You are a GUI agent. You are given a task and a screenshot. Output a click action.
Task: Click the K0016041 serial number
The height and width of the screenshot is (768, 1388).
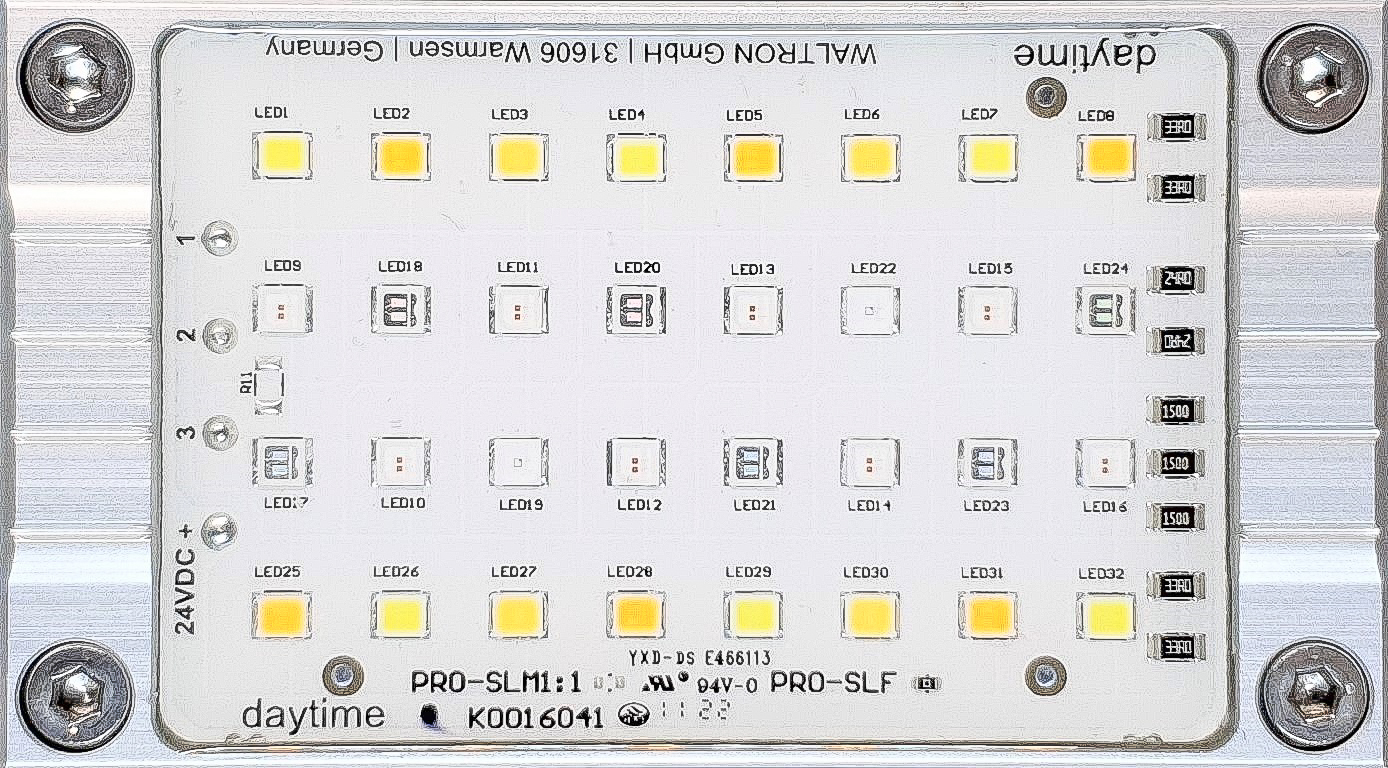pos(535,718)
